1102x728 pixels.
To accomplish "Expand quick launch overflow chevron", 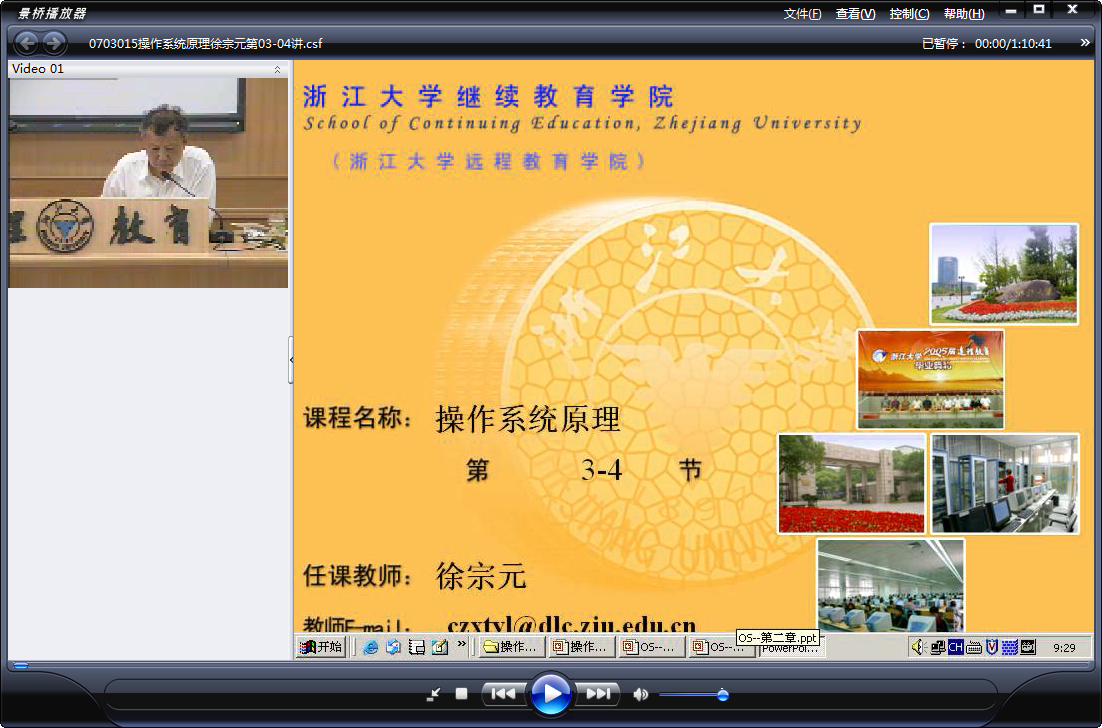I will (462, 644).
